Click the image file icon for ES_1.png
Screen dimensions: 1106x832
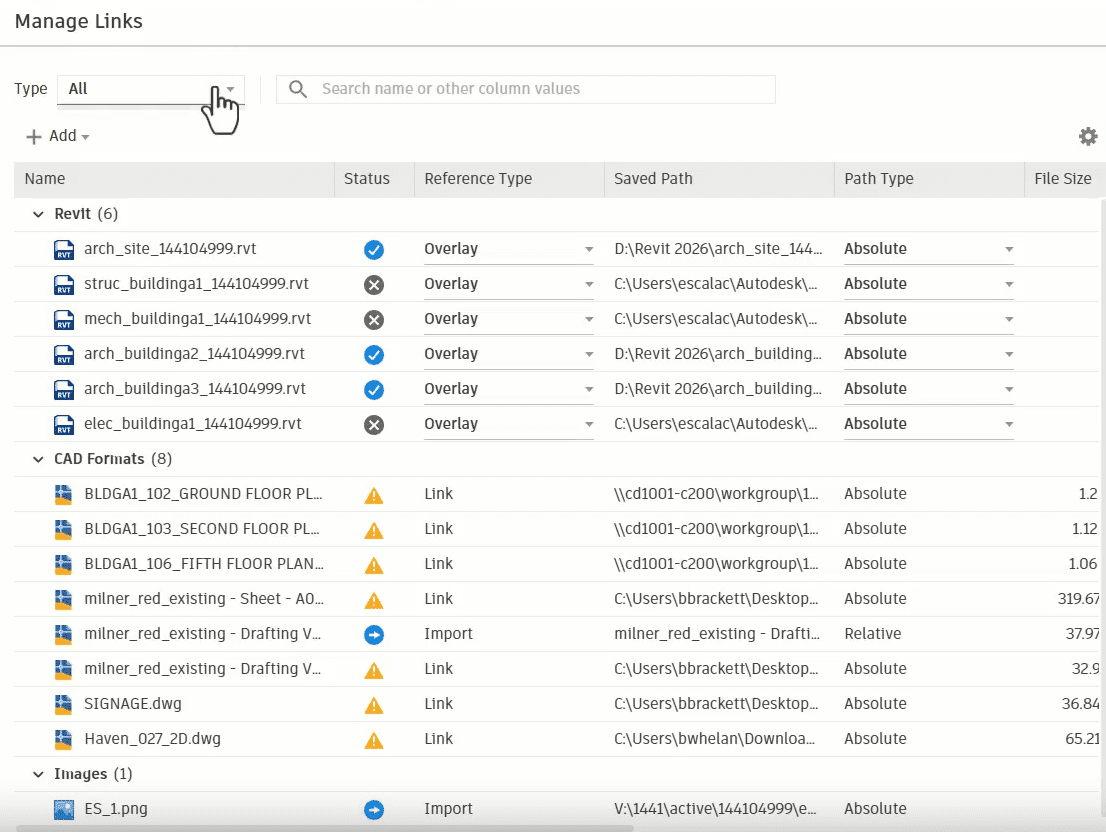64,809
